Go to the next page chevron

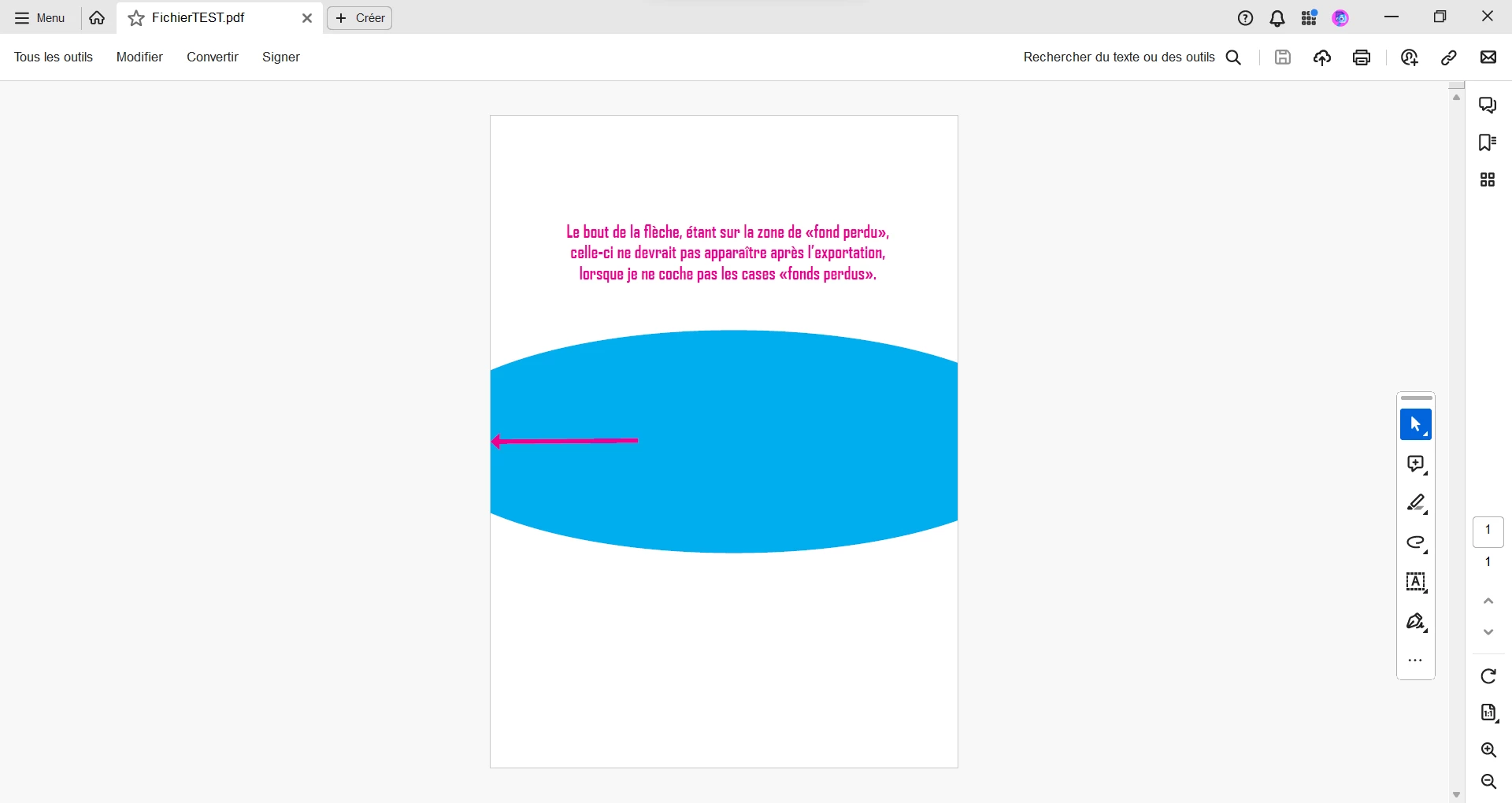(1488, 632)
